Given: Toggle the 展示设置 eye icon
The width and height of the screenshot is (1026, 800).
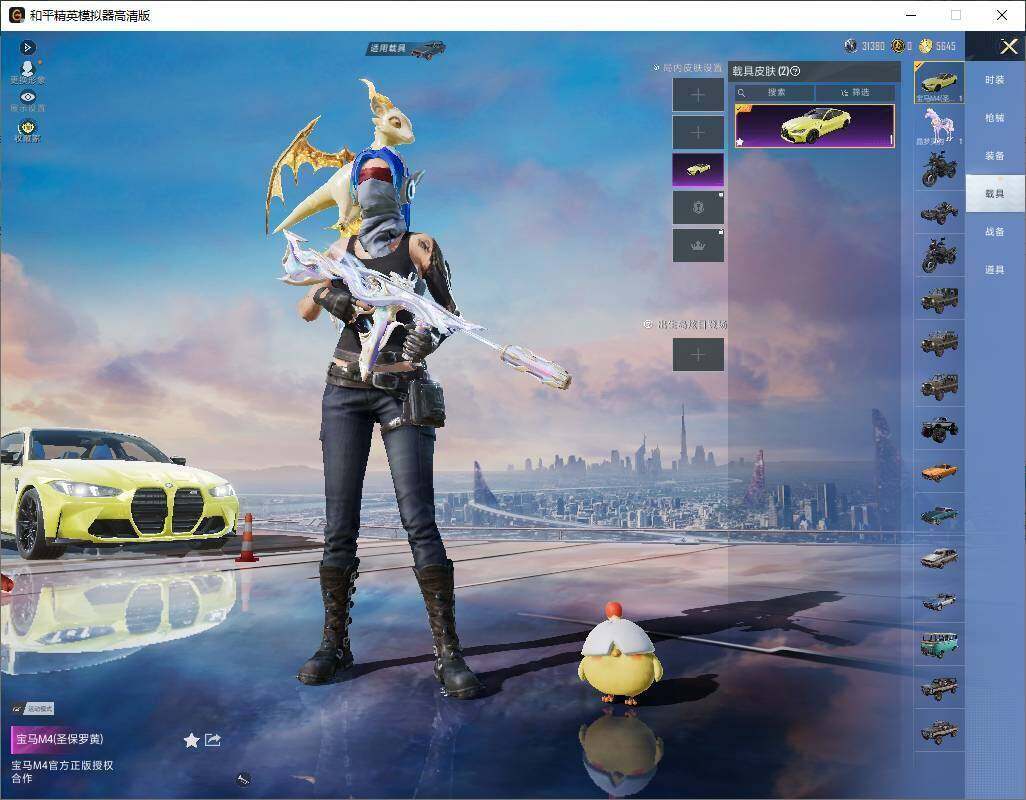Looking at the screenshot, I should point(27,97).
